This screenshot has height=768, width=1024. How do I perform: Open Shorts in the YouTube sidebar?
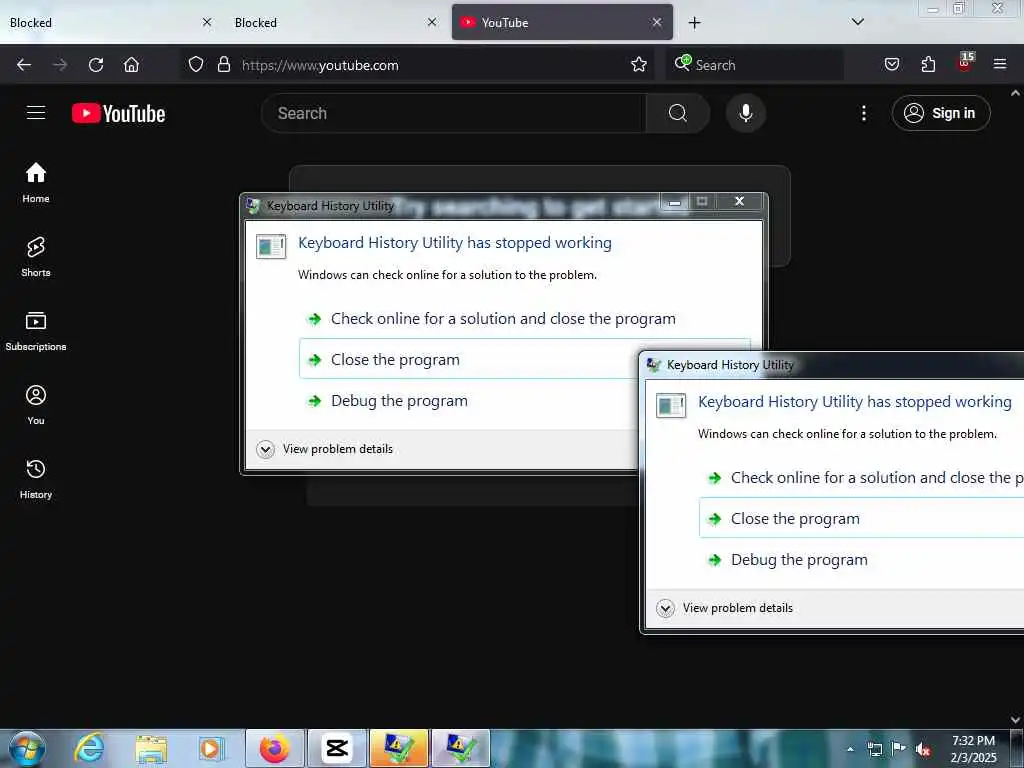[36, 257]
